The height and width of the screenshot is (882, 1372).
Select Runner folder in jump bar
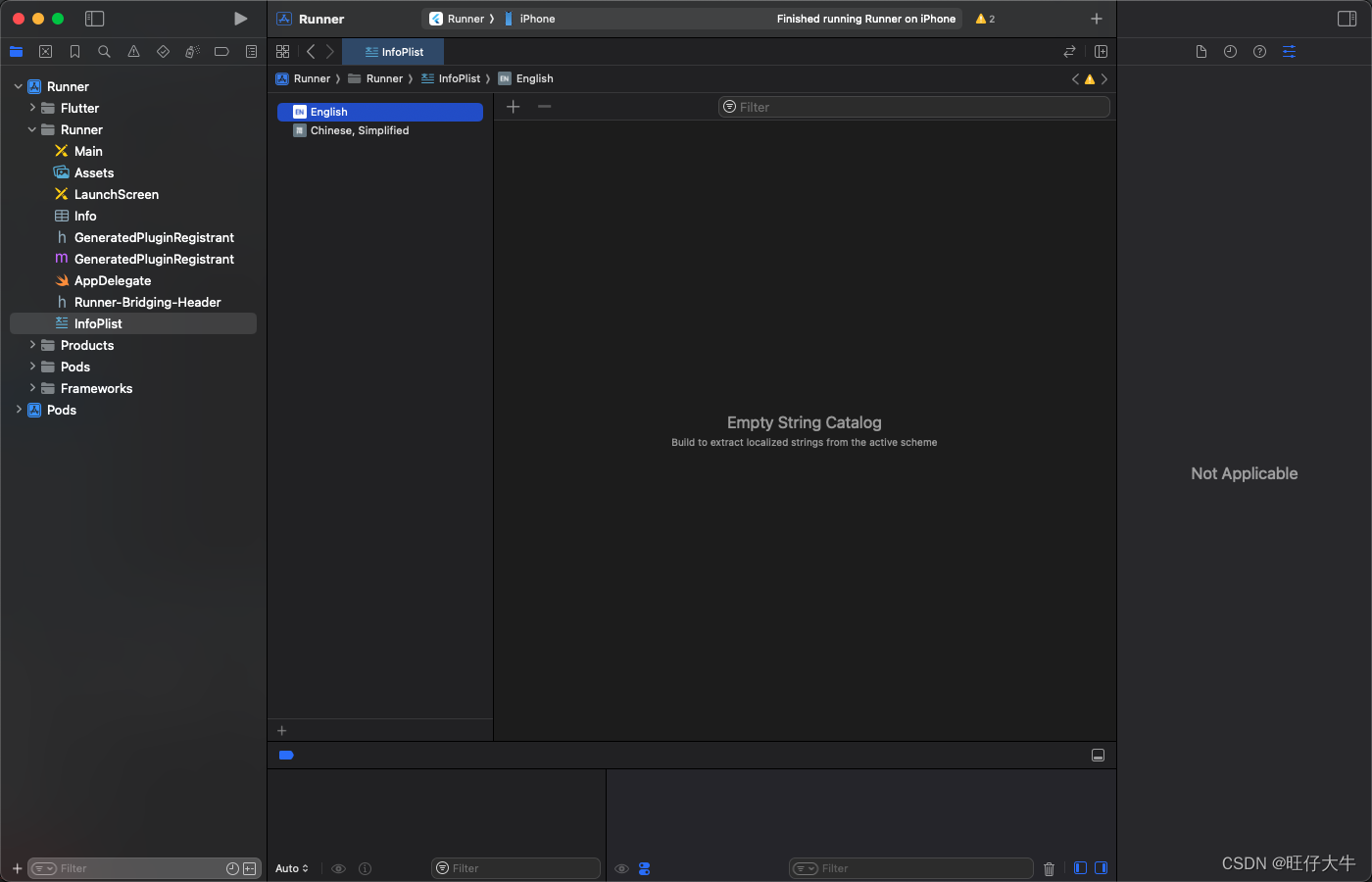pyautogui.click(x=375, y=78)
